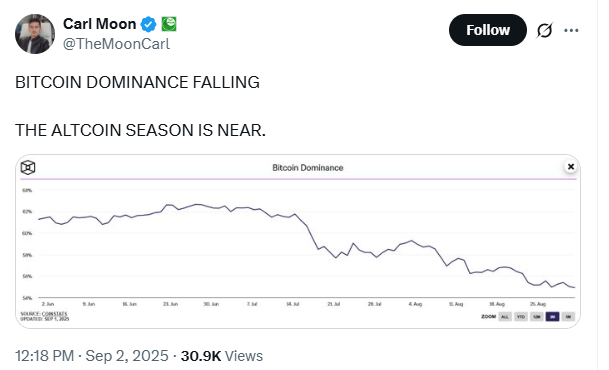Click the 'BITCOIN DOMINANCE FALLING' post text

pyautogui.click(x=137, y=82)
